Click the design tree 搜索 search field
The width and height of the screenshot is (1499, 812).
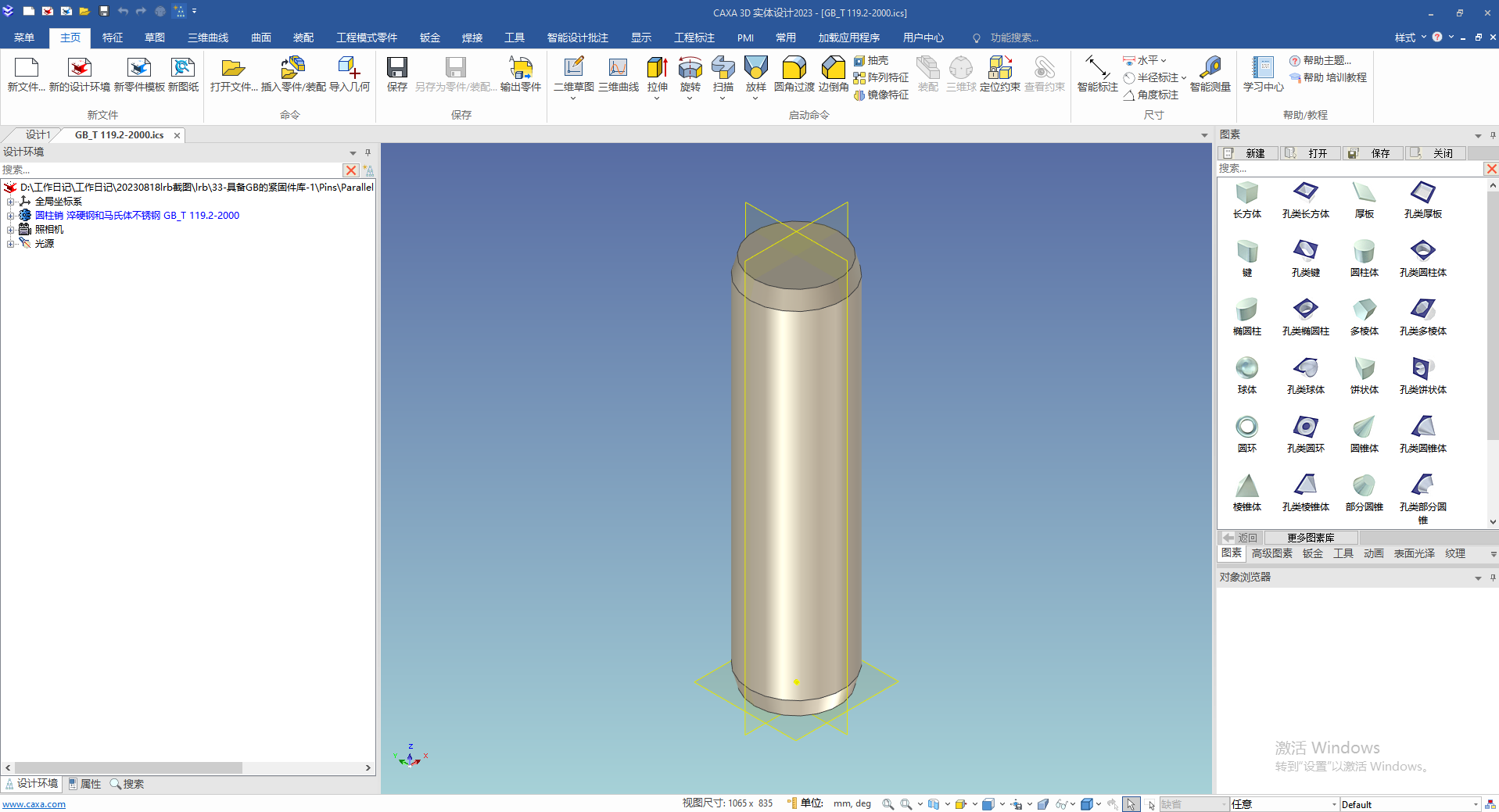click(x=171, y=170)
